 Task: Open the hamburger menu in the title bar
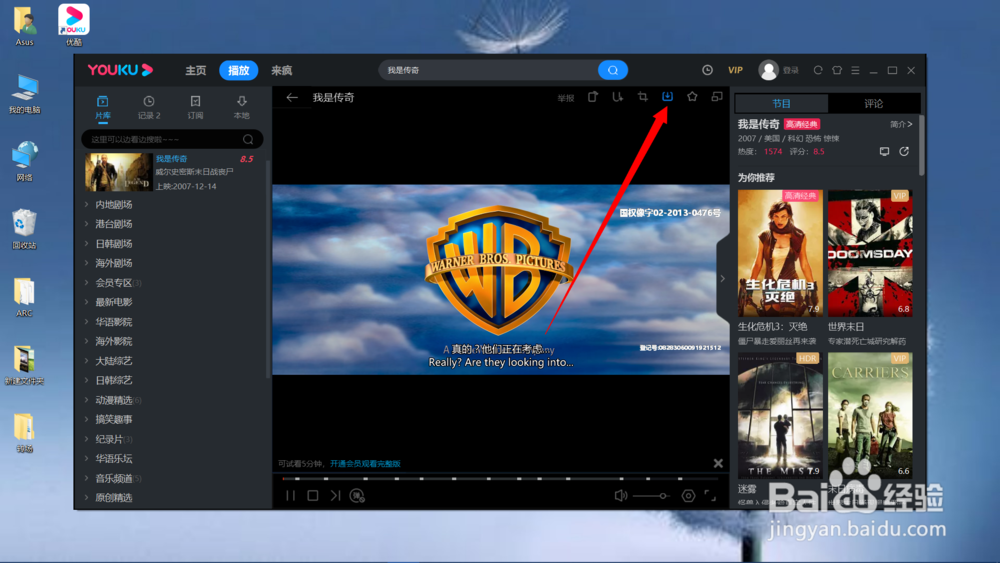pos(855,70)
